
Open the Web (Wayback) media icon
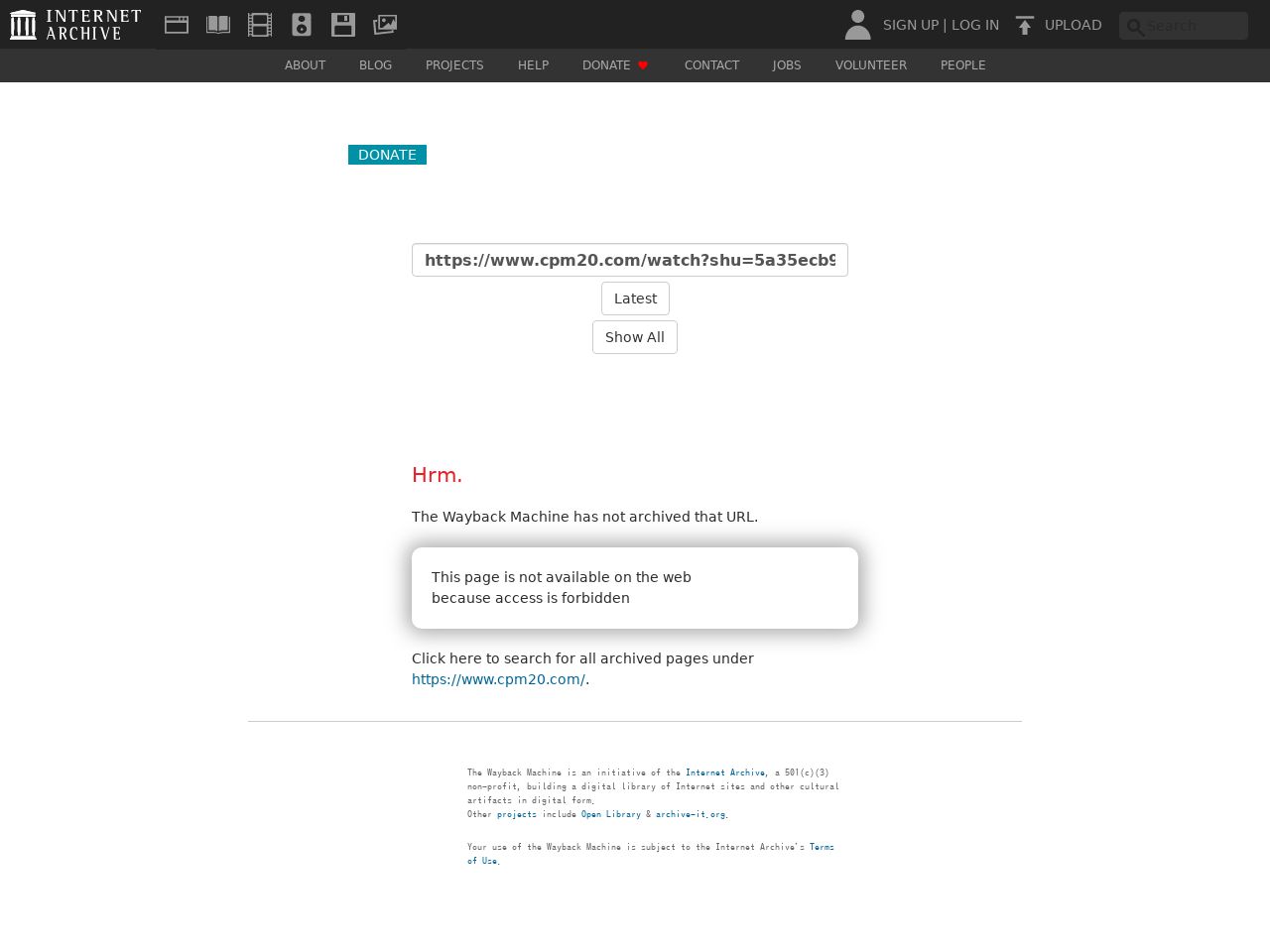click(x=177, y=25)
